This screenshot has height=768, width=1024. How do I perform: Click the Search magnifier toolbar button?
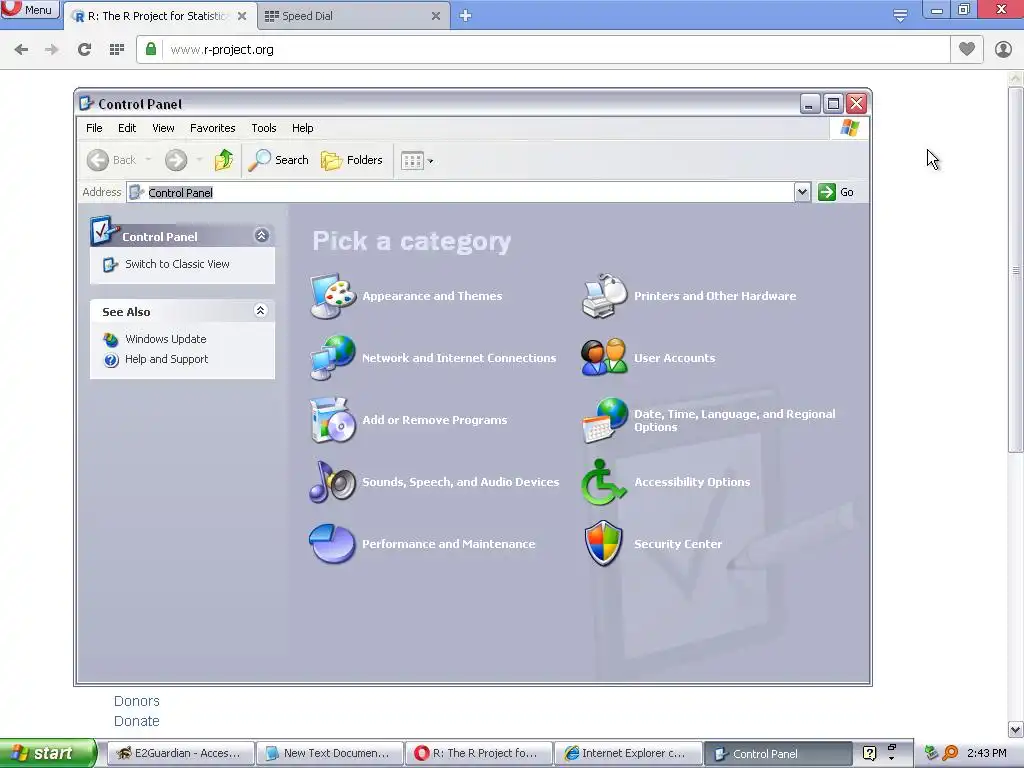click(x=279, y=160)
